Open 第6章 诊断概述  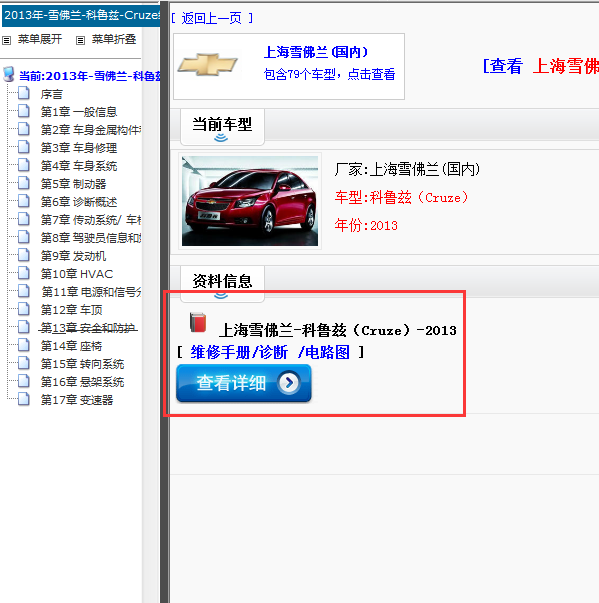click(79, 202)
